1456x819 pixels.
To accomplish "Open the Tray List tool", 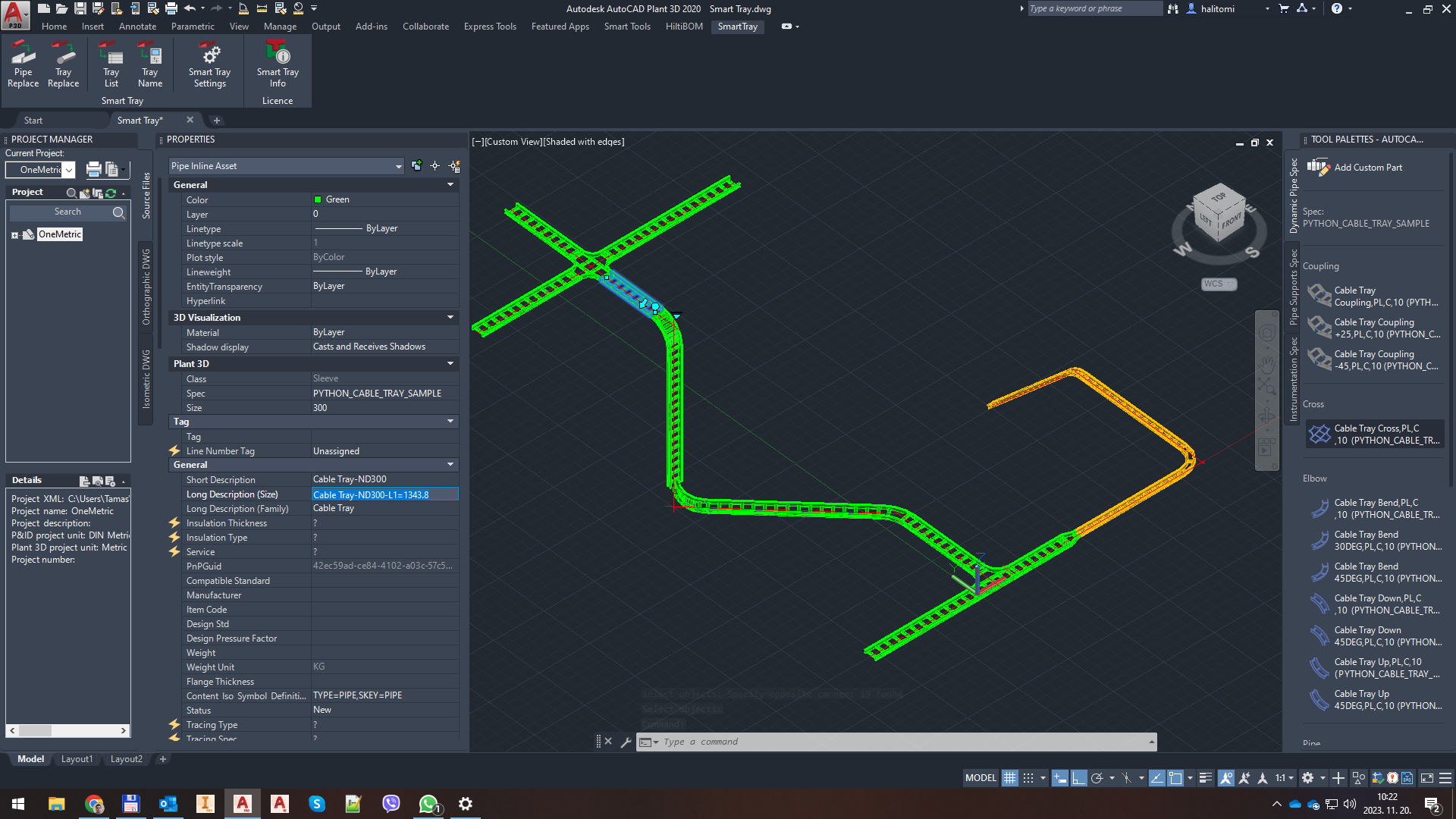I will point(111,64).
